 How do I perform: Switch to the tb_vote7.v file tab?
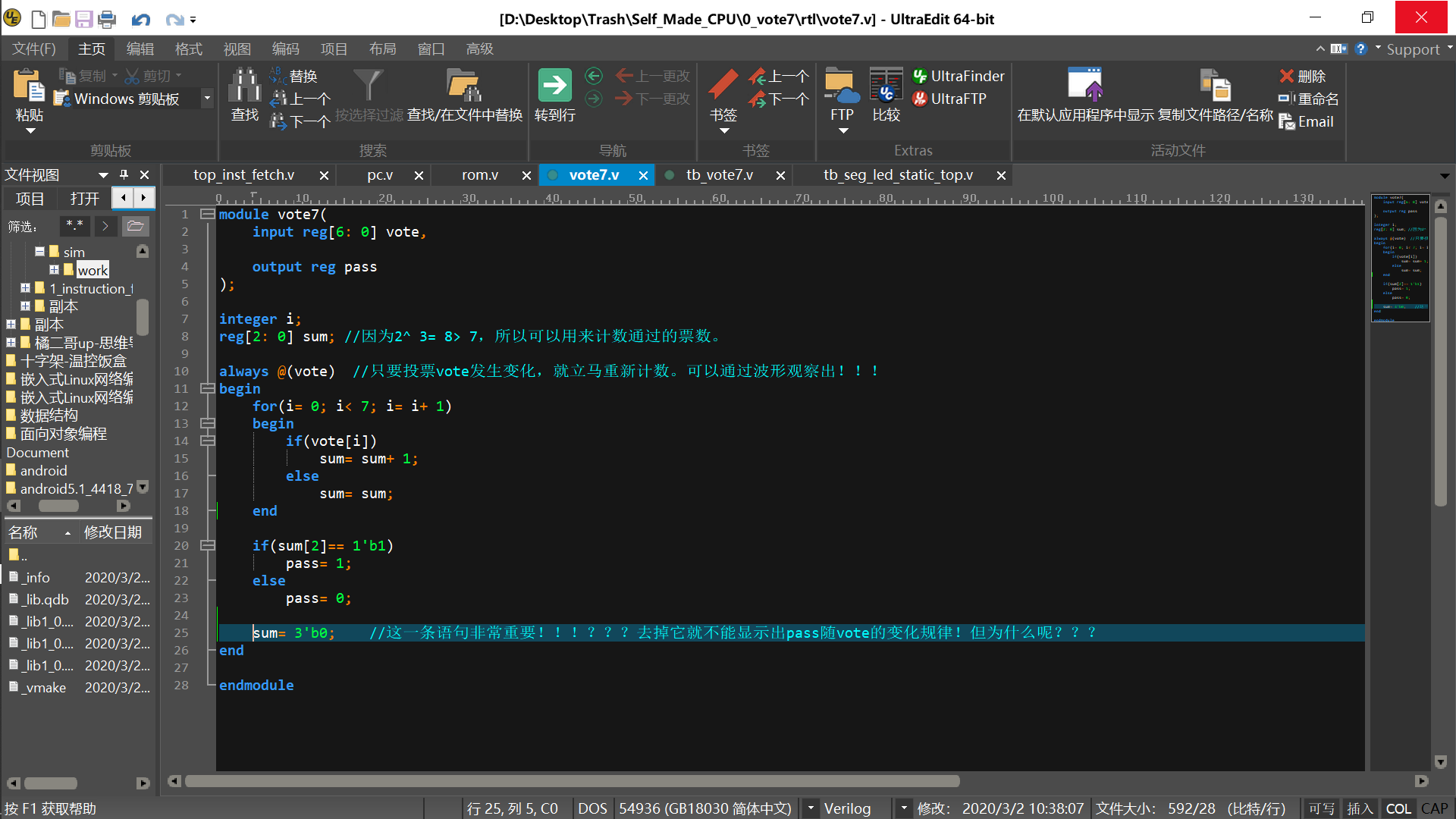(719, 175)
